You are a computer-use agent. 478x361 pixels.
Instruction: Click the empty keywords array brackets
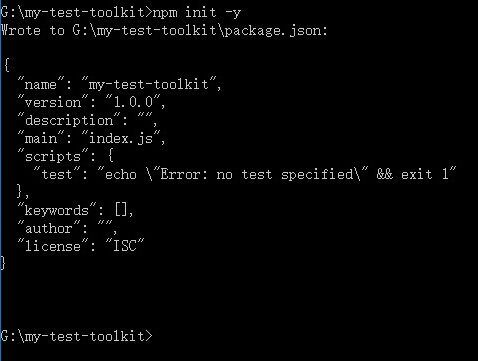click(x=121, y=210)
